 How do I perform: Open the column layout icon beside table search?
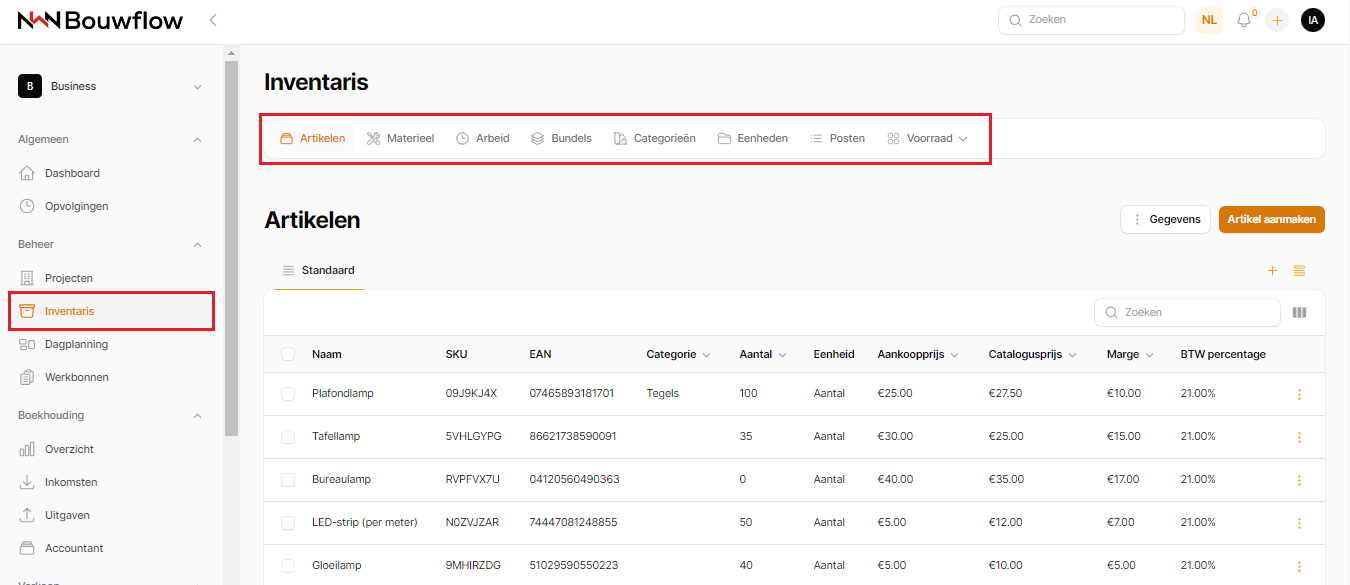(x=1299, y=313)
